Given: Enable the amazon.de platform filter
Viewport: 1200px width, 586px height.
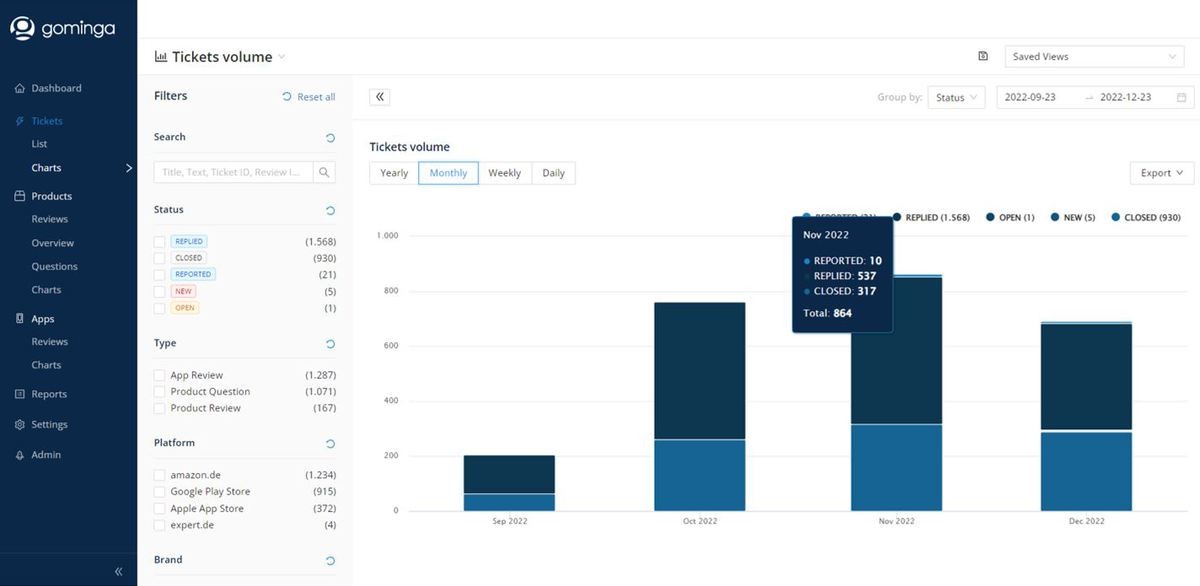Looking at the screenshot, I should pyautogui.click(x=160, y=475).
